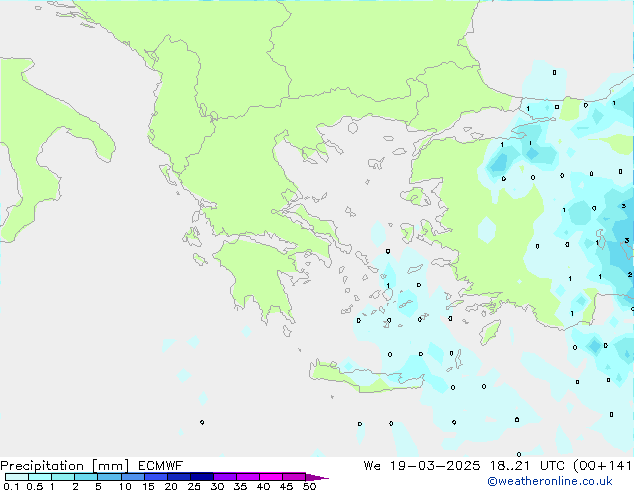Screen dimensions: 634x490
Task: Click the date 'We 19-03-2025' text
Action: (x=422, y=466)
